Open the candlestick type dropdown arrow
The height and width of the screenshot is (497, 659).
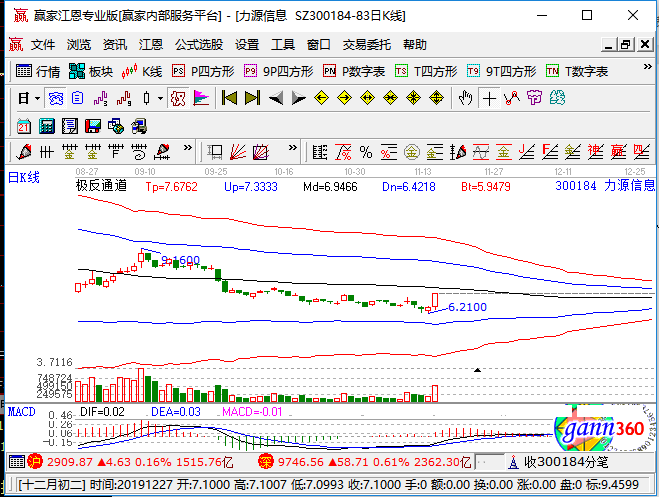[161, 99]
